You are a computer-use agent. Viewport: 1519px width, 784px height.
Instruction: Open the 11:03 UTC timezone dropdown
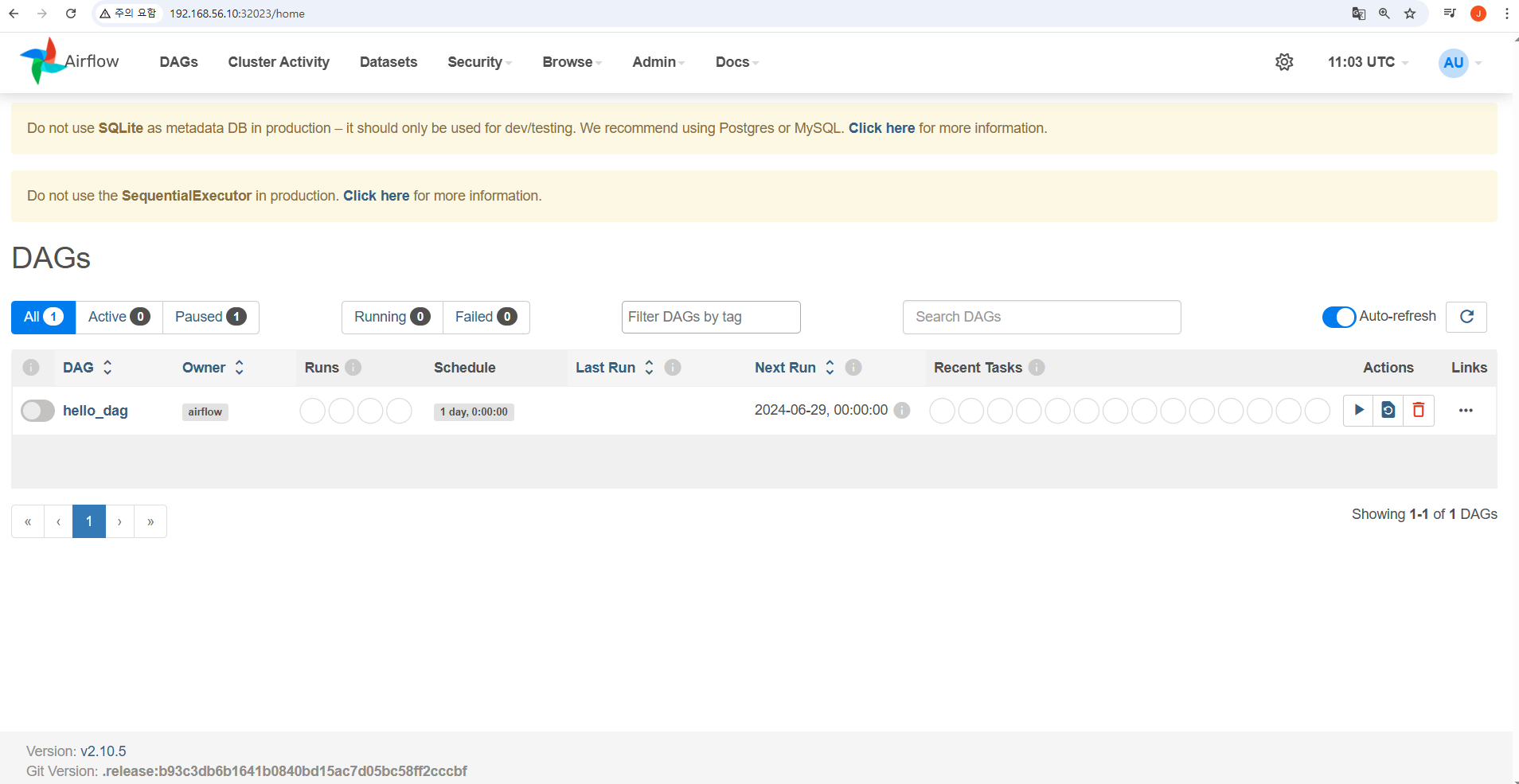tap(1368, 62)
